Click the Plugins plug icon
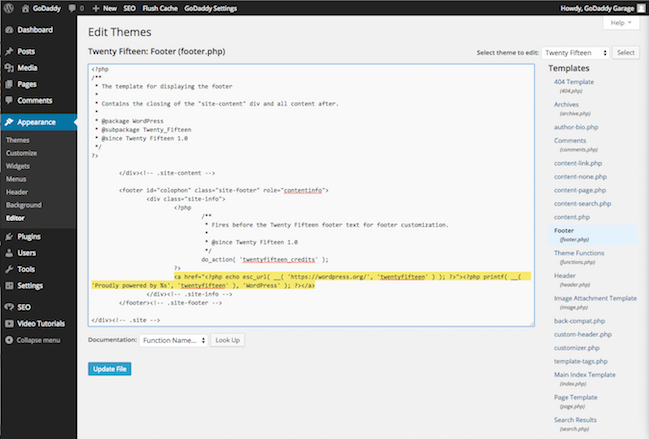Image resolution: width=649 pixels, height=439 pixels. pos(9,237)
